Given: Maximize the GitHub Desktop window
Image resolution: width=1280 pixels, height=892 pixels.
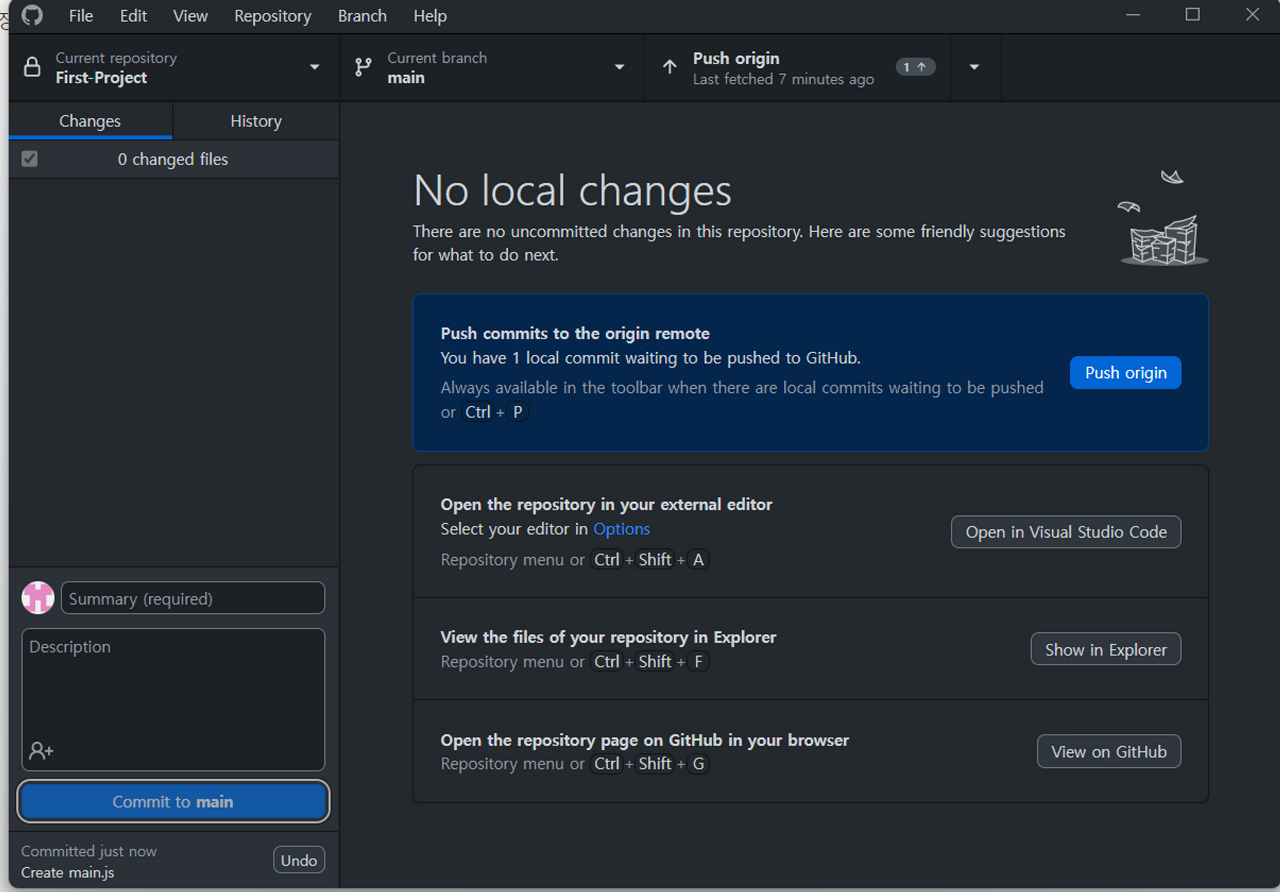Looking at the screenshot, I should 1192,15.
